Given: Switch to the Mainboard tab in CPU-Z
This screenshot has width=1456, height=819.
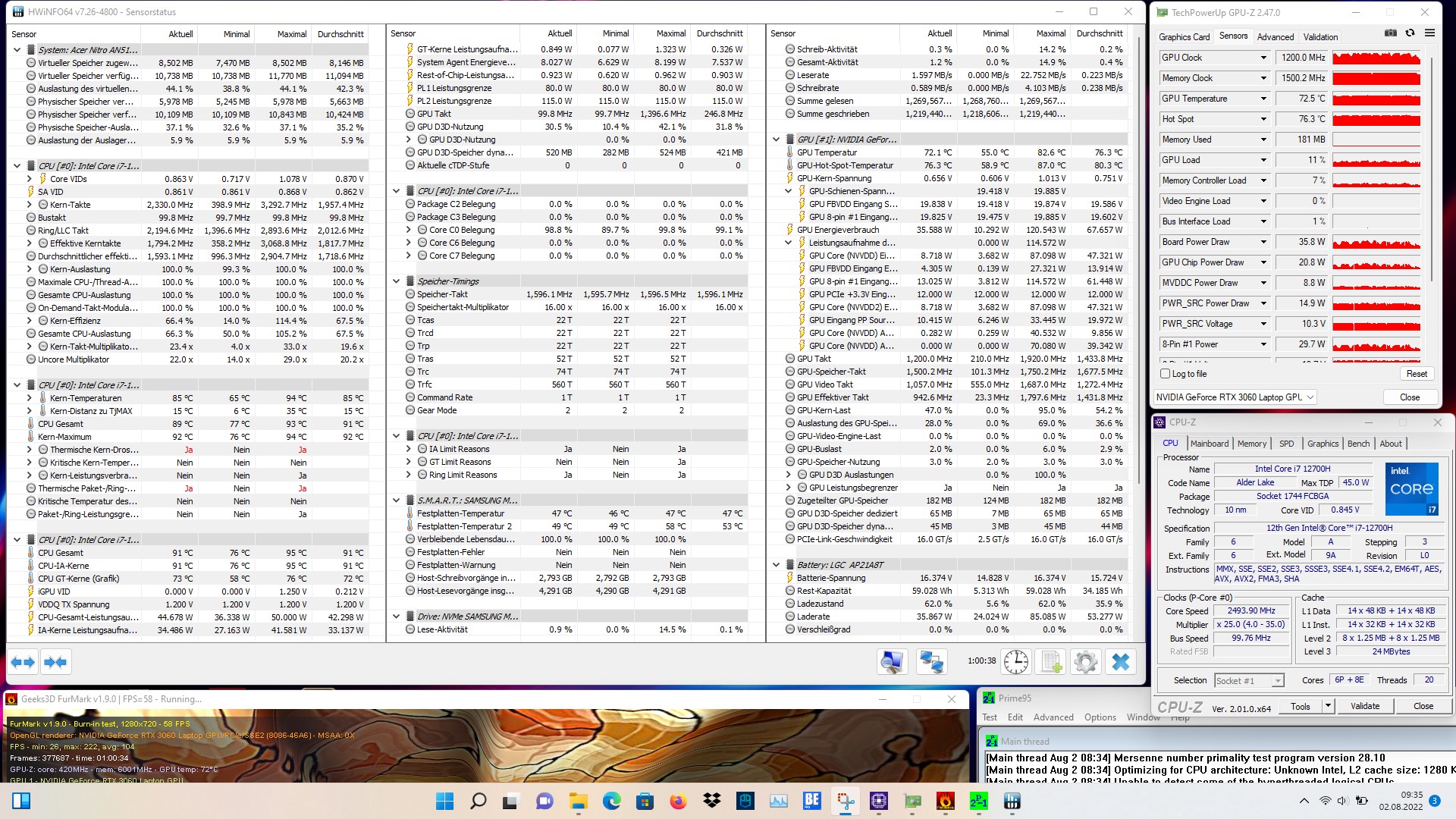Looking at the screenshot, I should tap(1209, 444).
